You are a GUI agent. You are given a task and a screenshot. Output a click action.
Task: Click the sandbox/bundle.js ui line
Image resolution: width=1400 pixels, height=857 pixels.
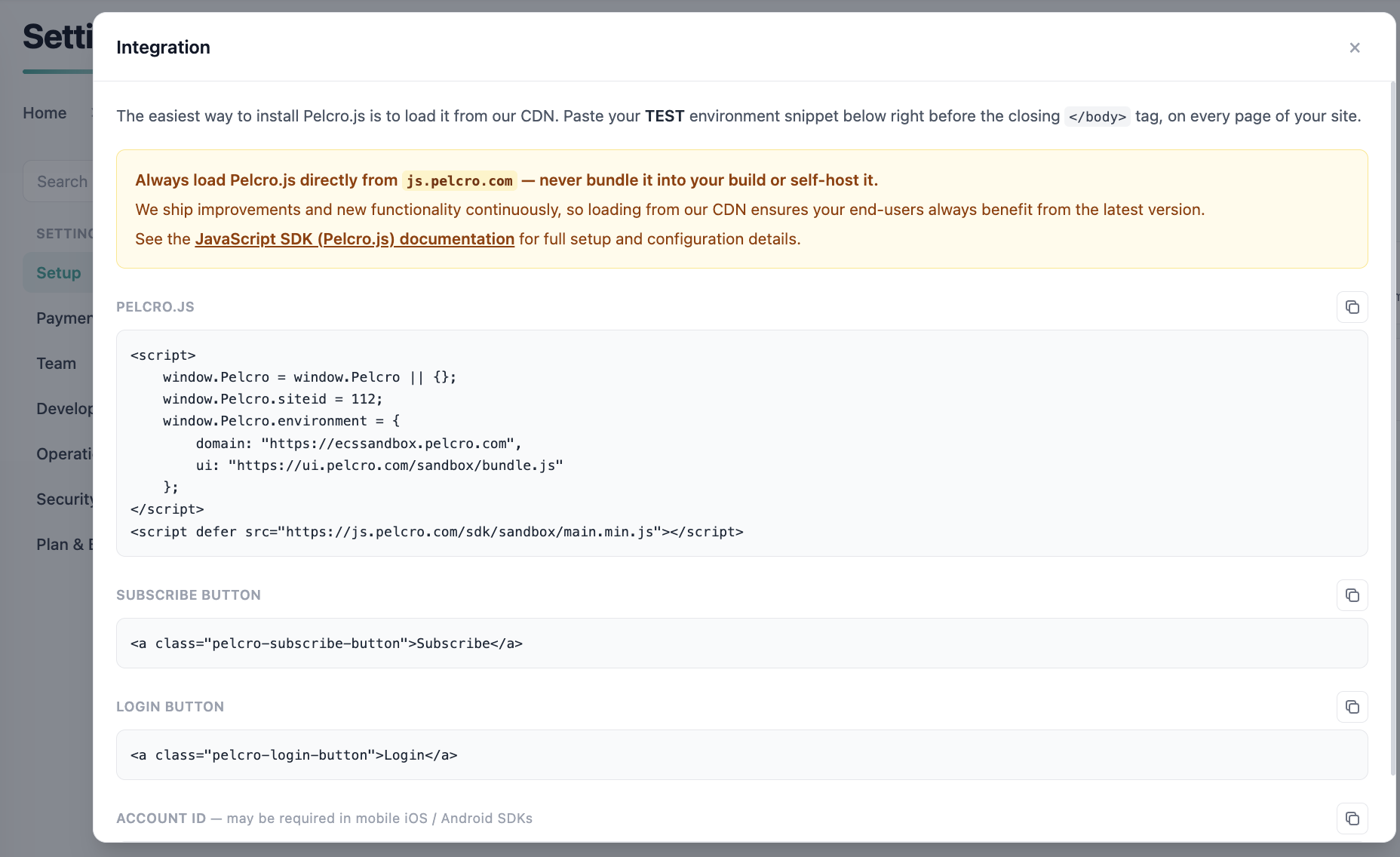coord(379,465)
